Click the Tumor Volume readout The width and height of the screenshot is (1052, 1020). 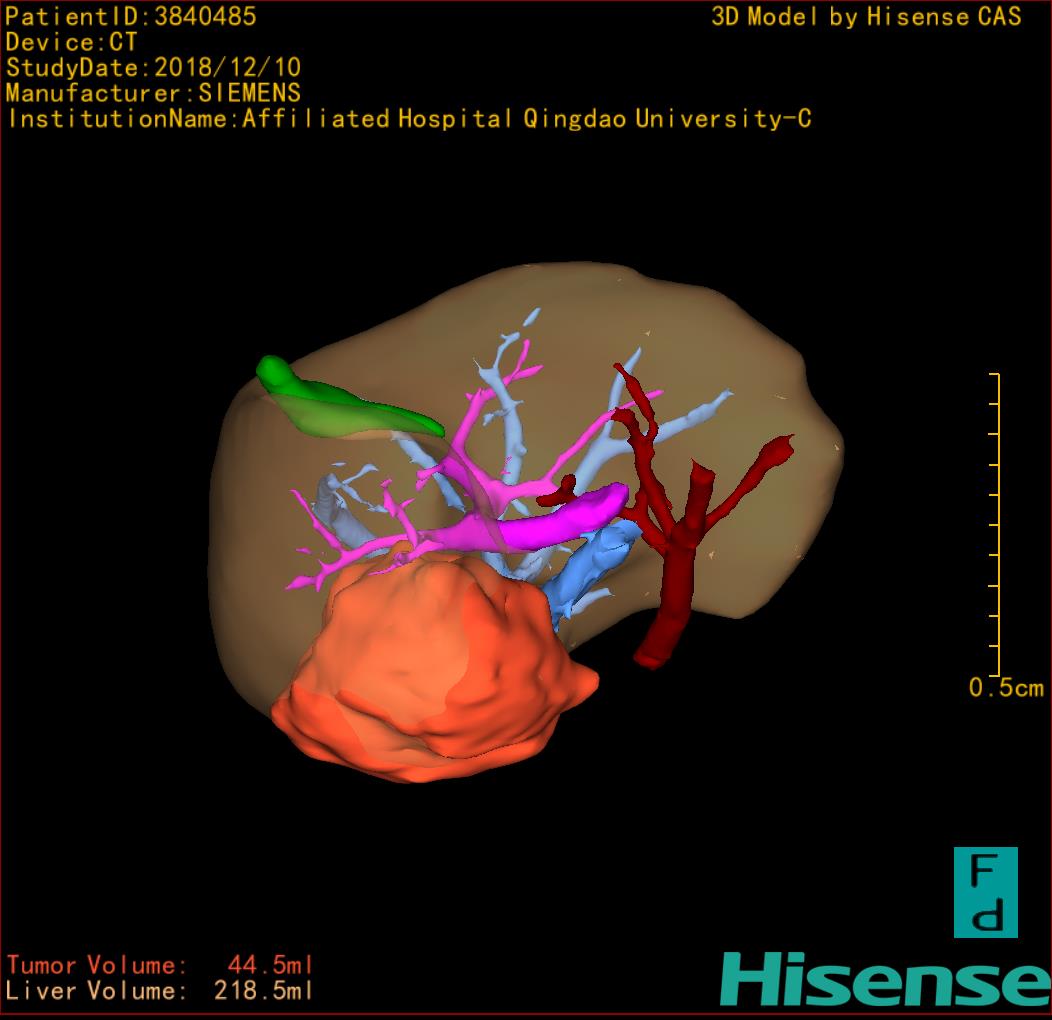(160, 965)
